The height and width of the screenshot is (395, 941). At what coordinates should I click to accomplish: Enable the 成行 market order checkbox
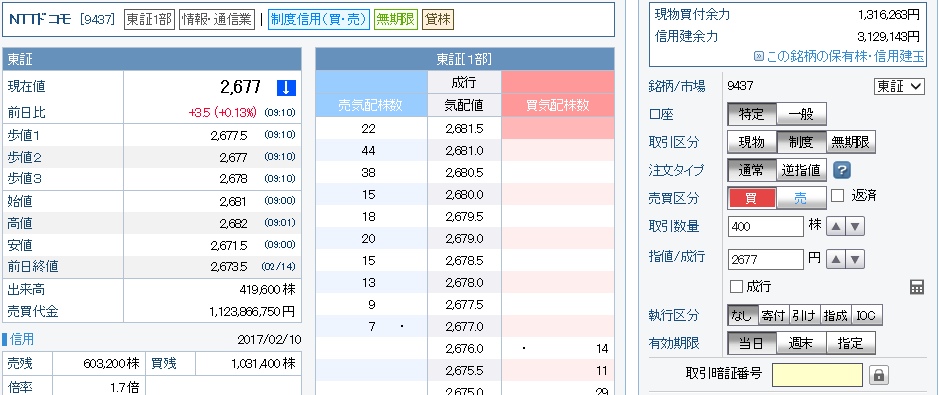[736, 287]
